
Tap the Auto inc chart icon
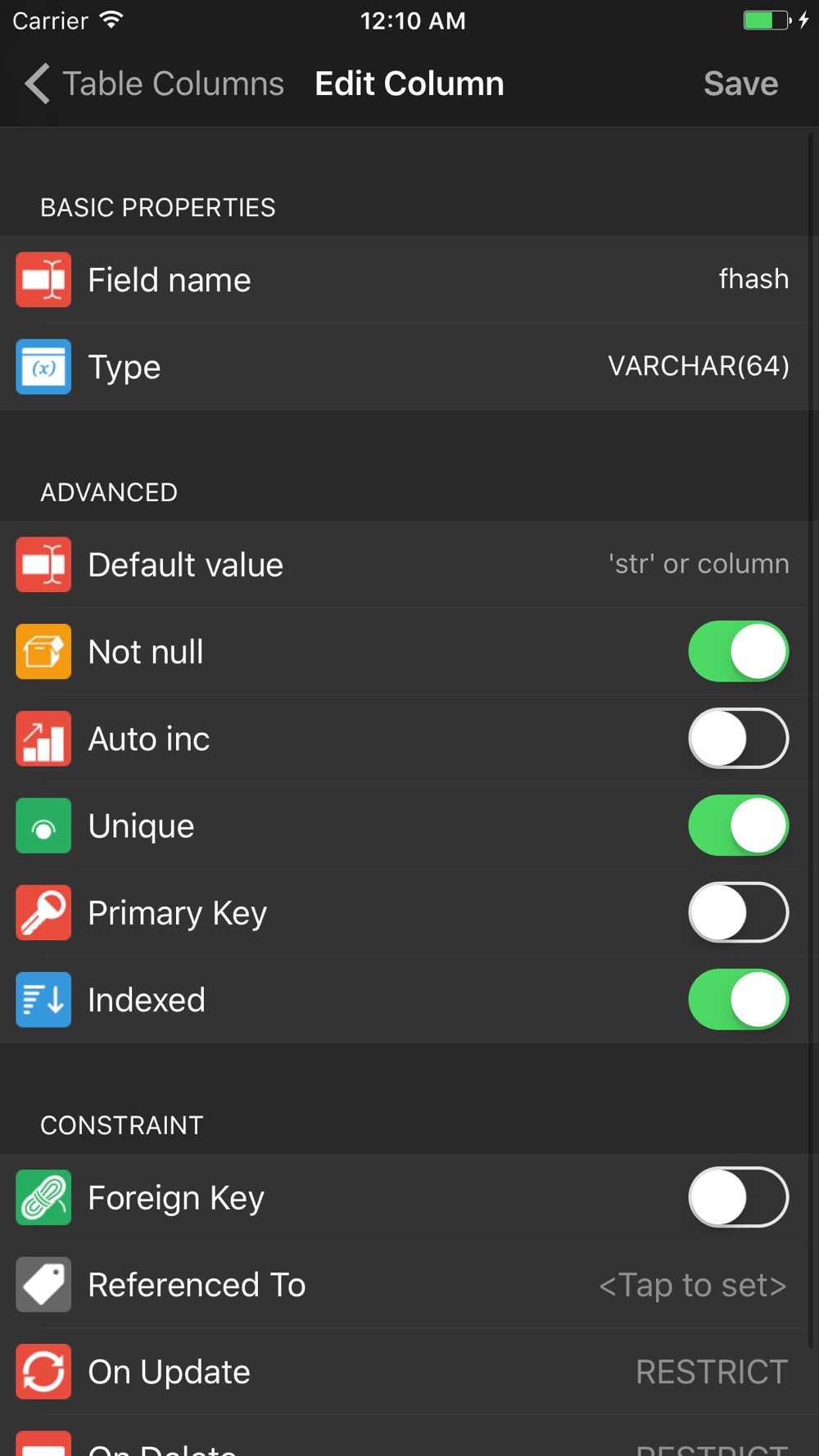43,739
